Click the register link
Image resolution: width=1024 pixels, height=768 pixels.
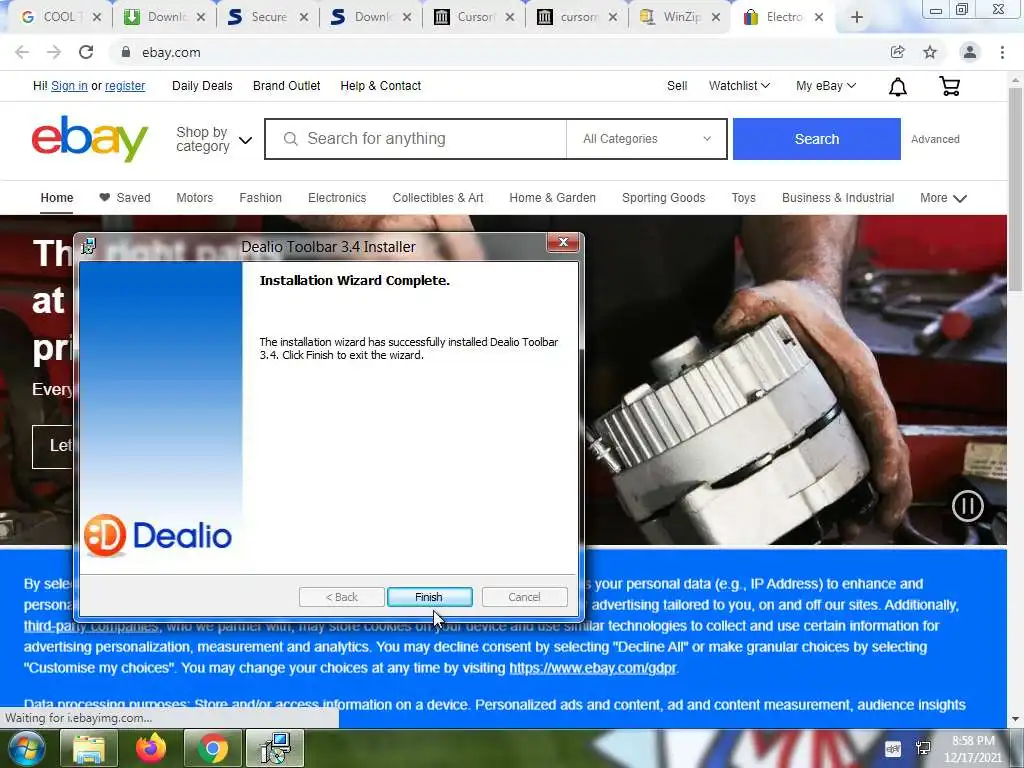pos(125,86)
